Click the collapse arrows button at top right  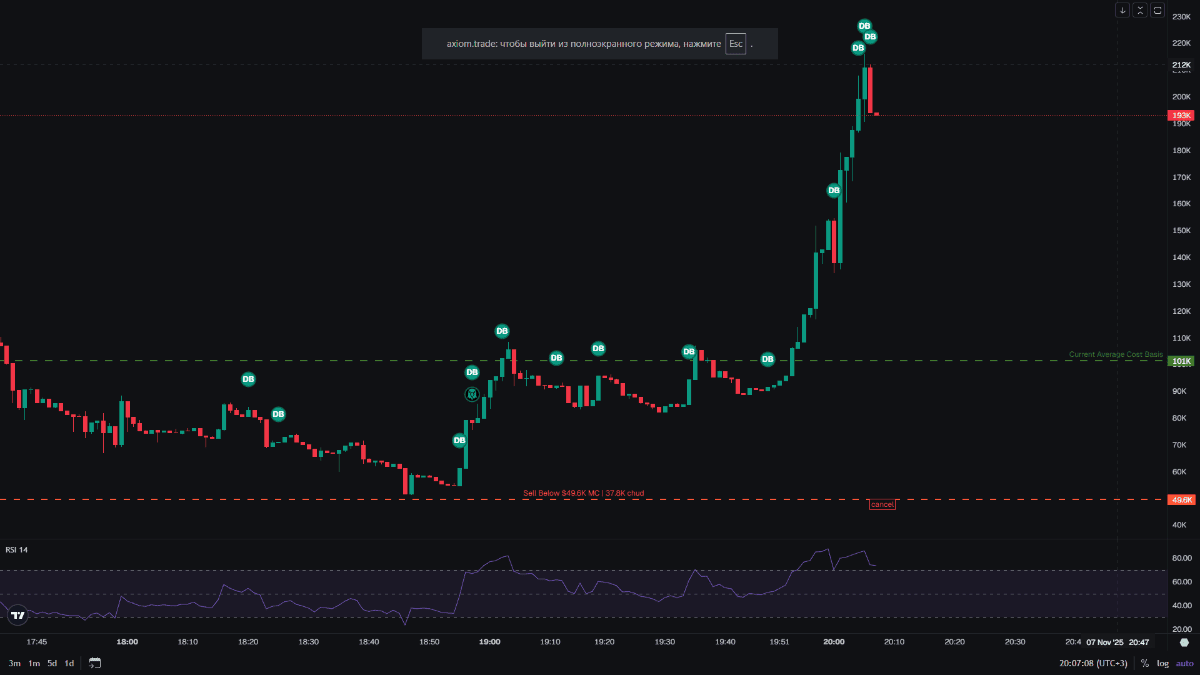pos(1140,11)
